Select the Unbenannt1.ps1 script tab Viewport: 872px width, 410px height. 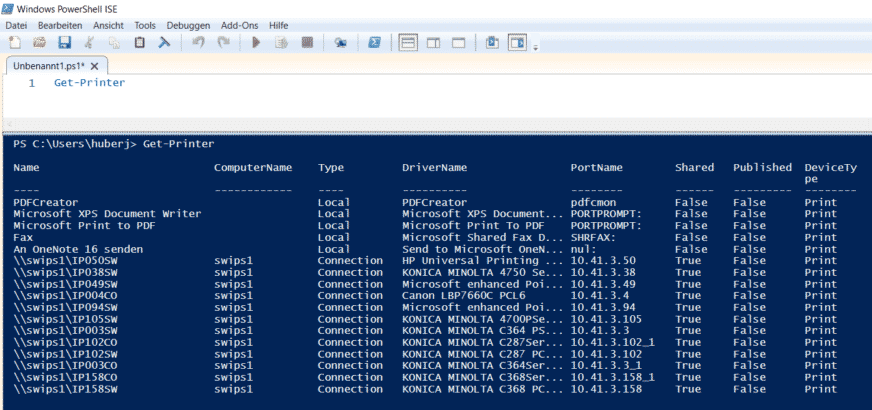(48, 66)
